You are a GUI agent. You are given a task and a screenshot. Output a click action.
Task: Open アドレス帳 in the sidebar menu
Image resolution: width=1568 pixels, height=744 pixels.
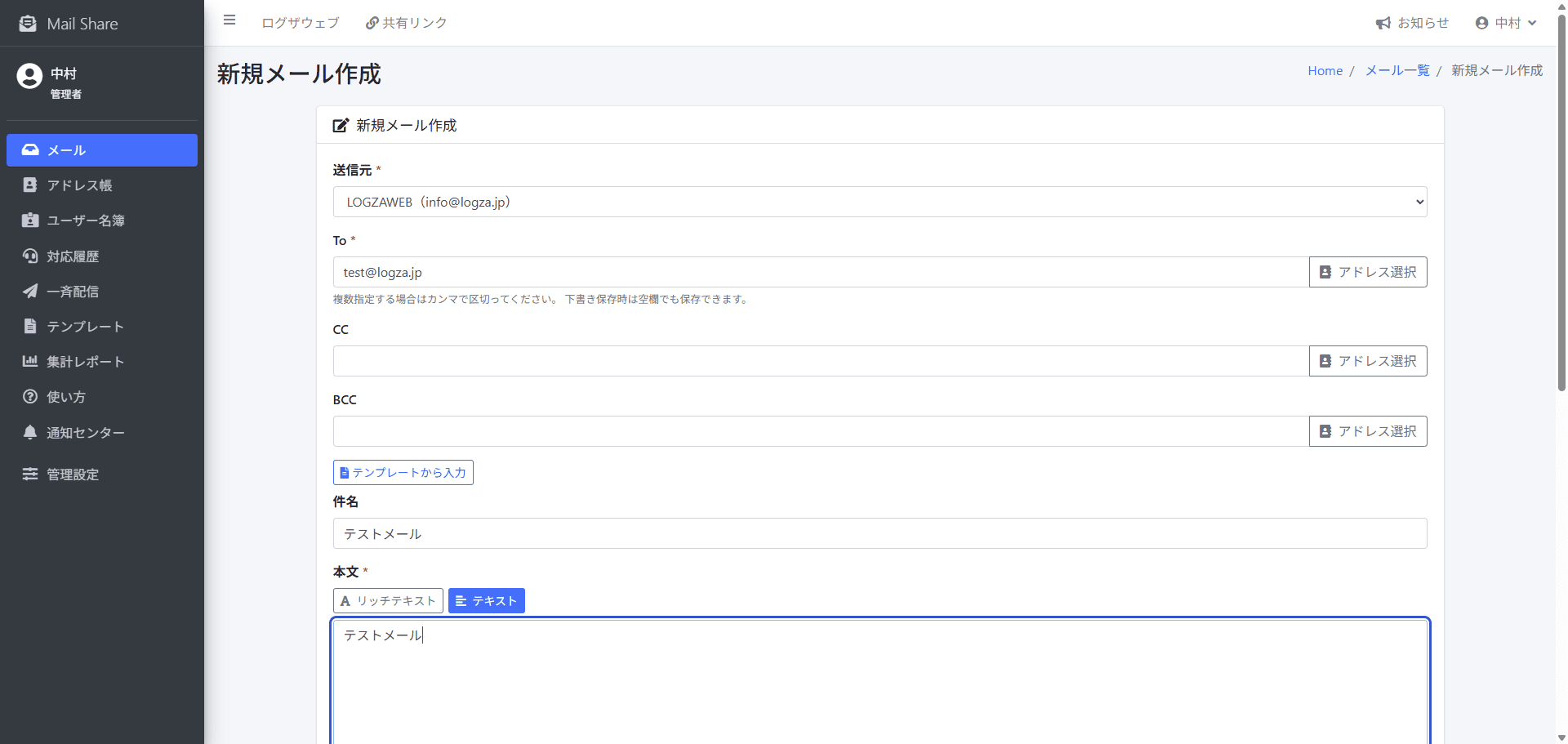pos(102,185)
